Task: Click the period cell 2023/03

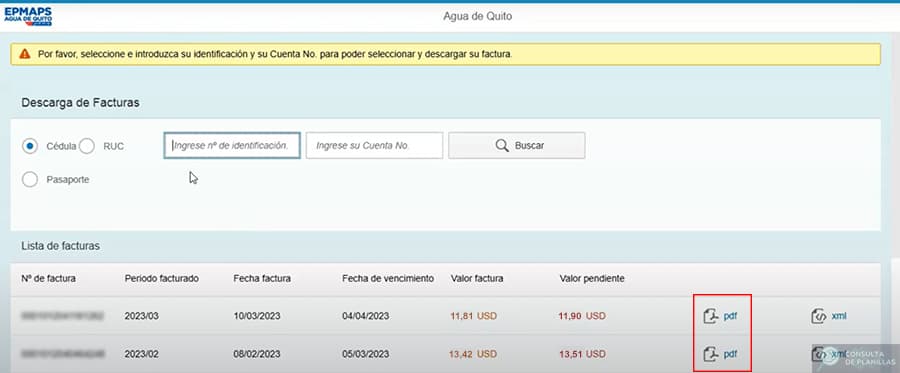Action: (142, 316)
